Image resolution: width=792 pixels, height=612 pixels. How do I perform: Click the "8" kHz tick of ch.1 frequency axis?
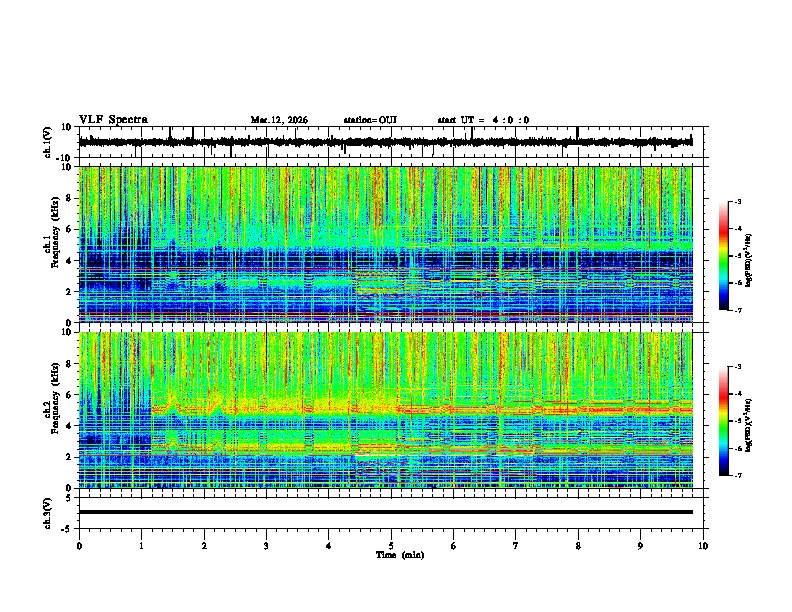(70, 198)
